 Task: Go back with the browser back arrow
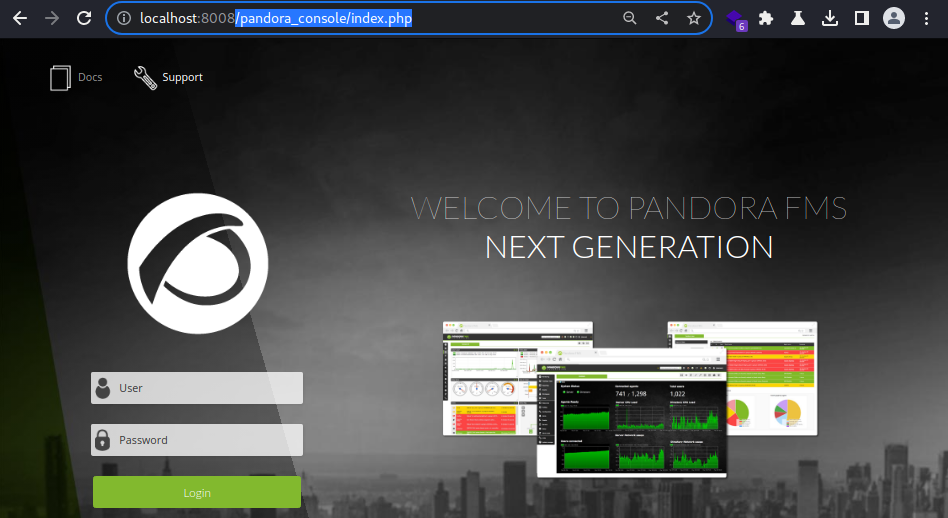[x=20, y=18]
